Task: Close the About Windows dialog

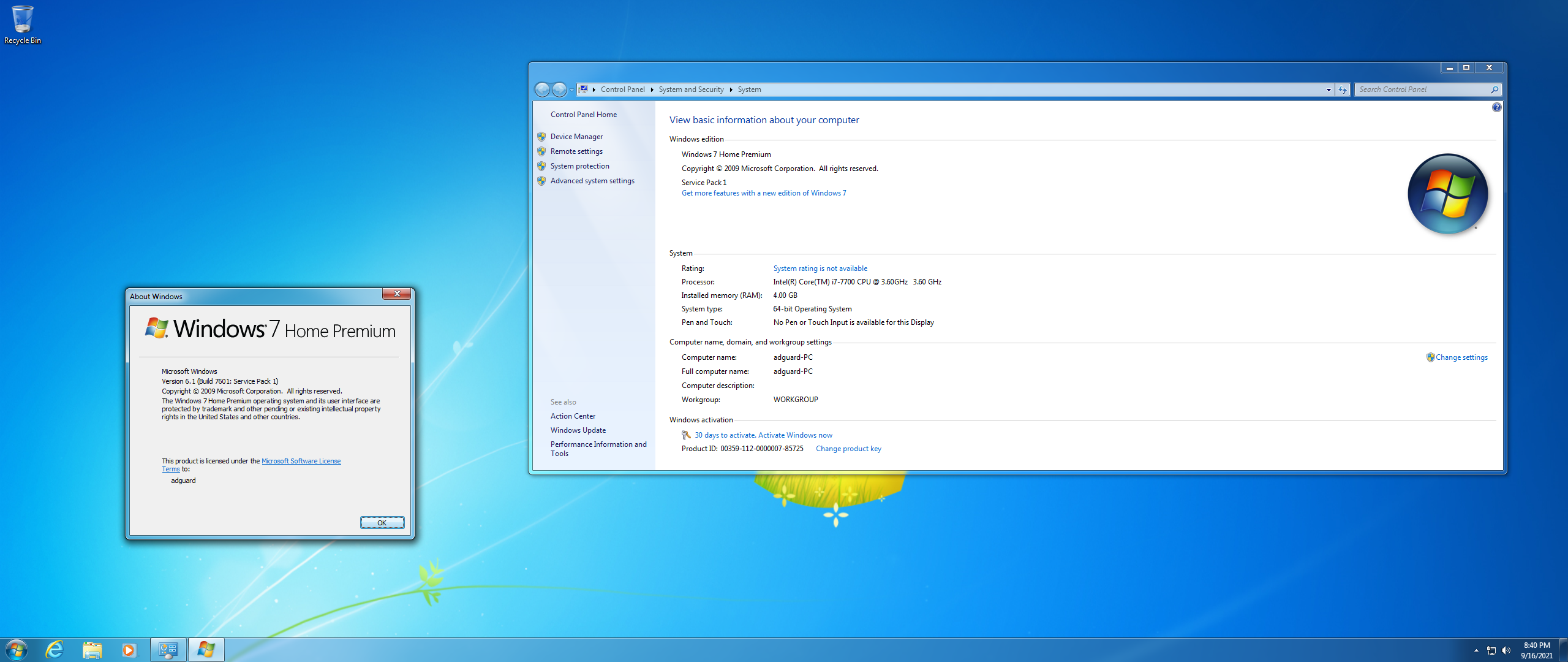Action: point(396,294)
